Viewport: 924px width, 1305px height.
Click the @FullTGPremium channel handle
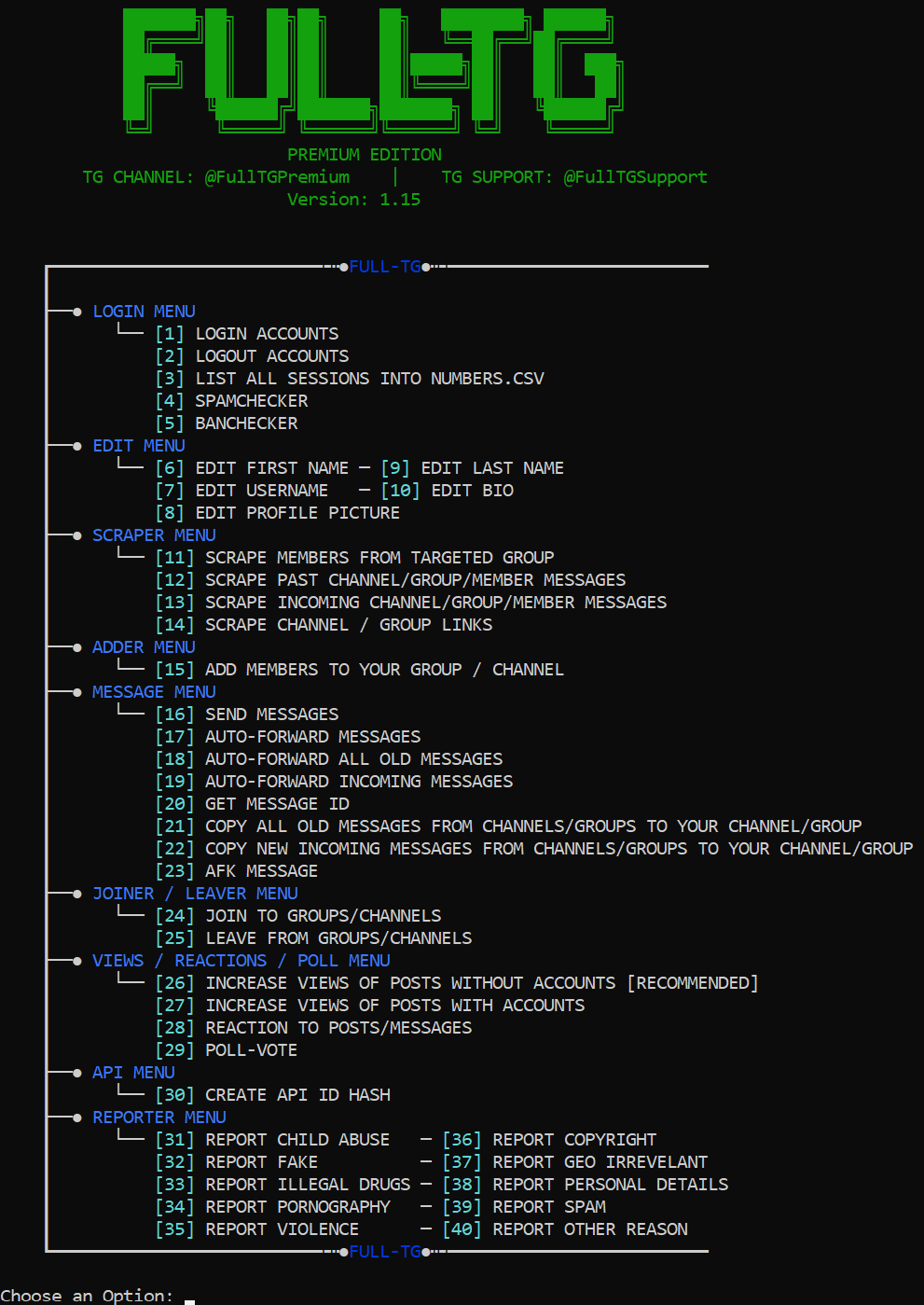pyautogui.click(x=277, y=177)
